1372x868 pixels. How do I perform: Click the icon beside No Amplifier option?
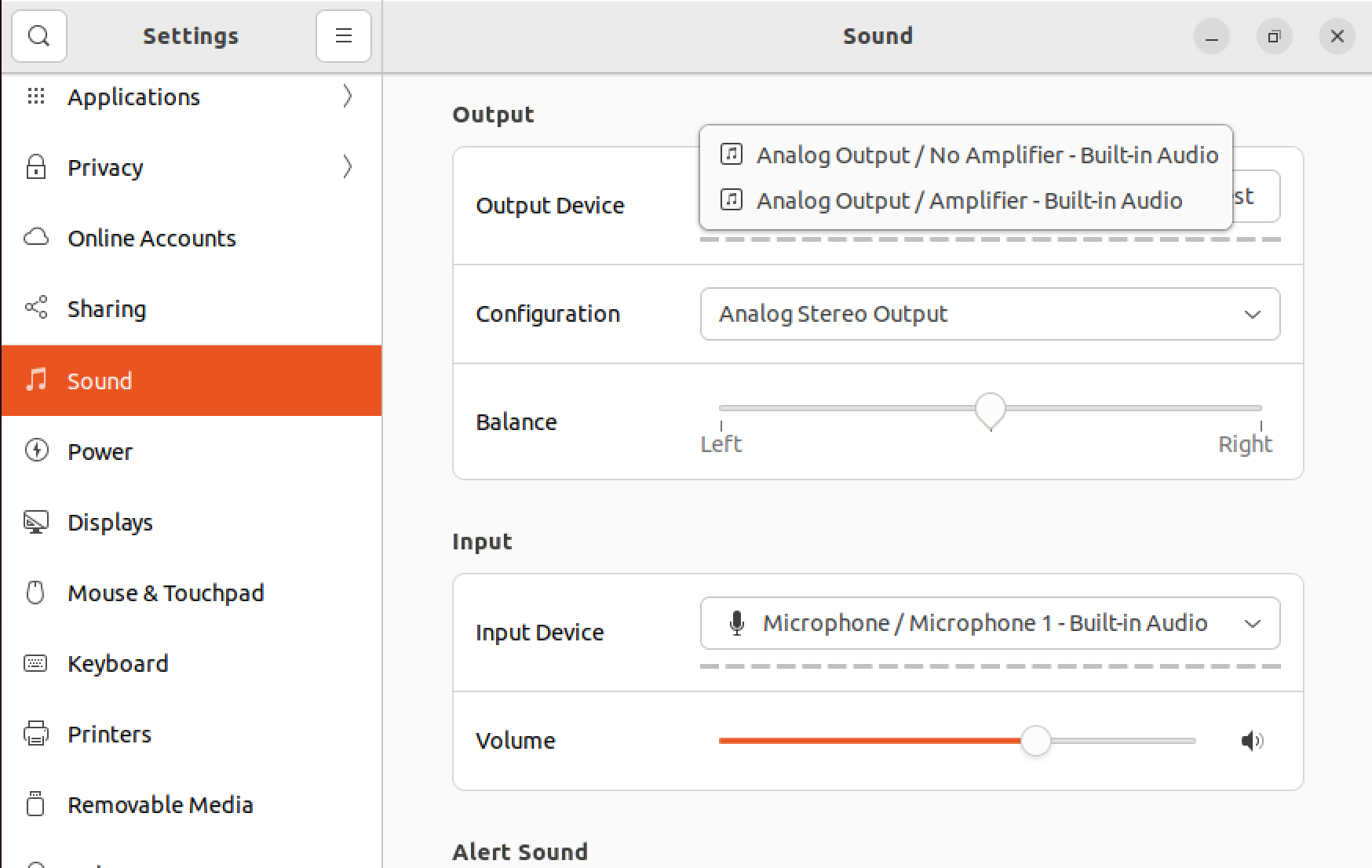click(731, 155)
